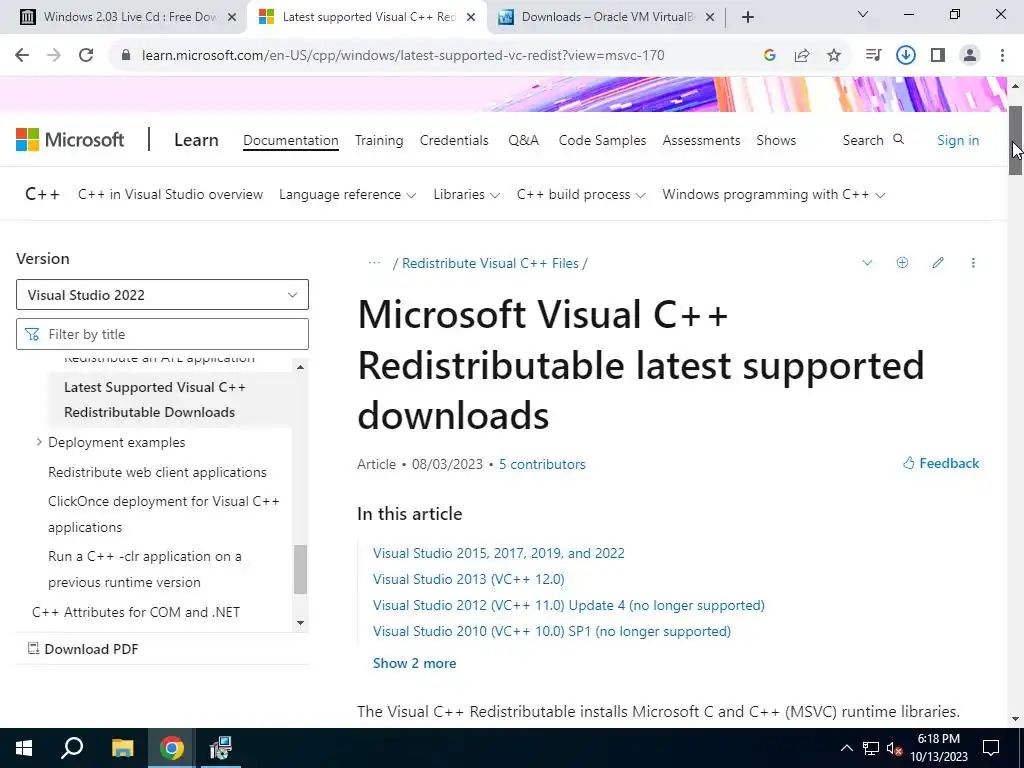Open the Documentation menu item
1024x768 pixels.
point(291,140)
